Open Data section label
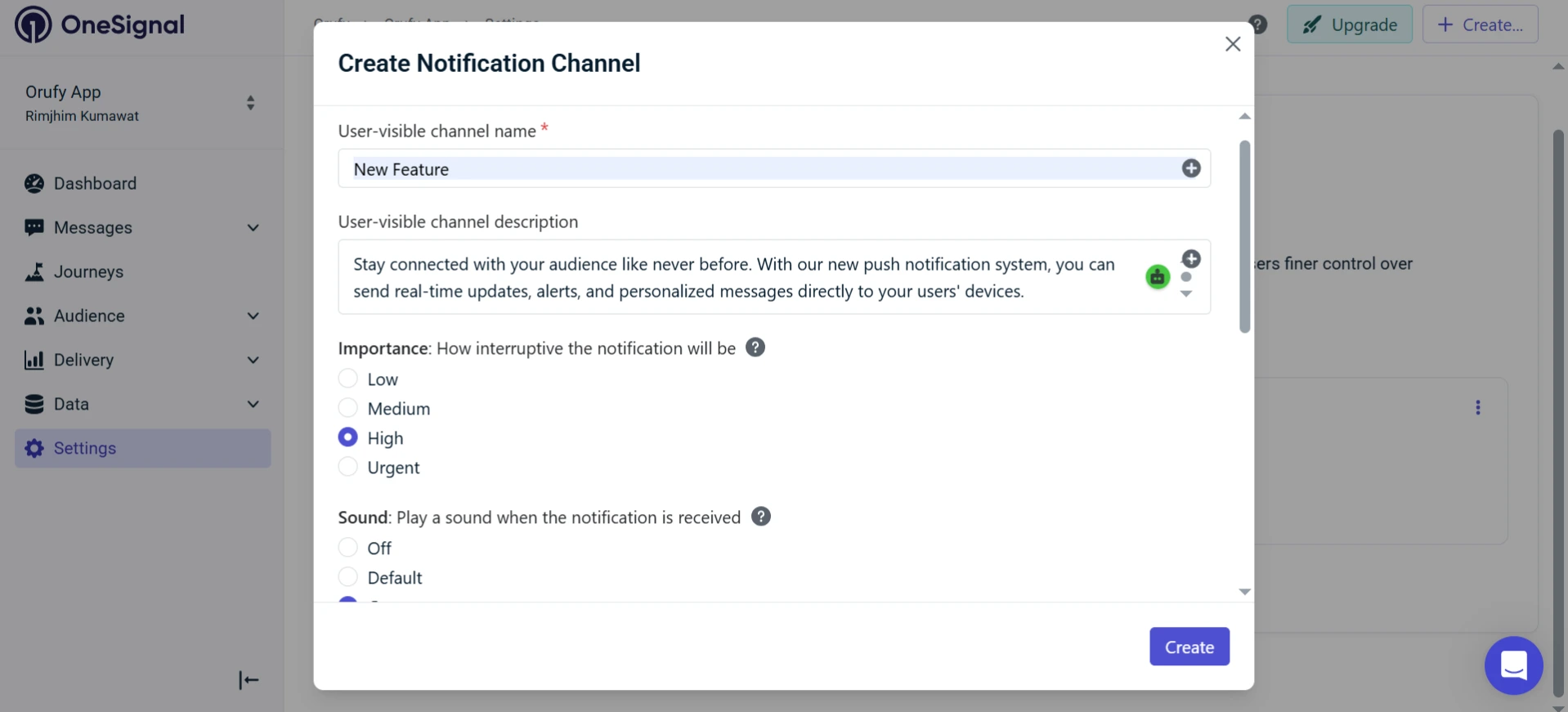The image size is (1568, 712). point(71,404)
